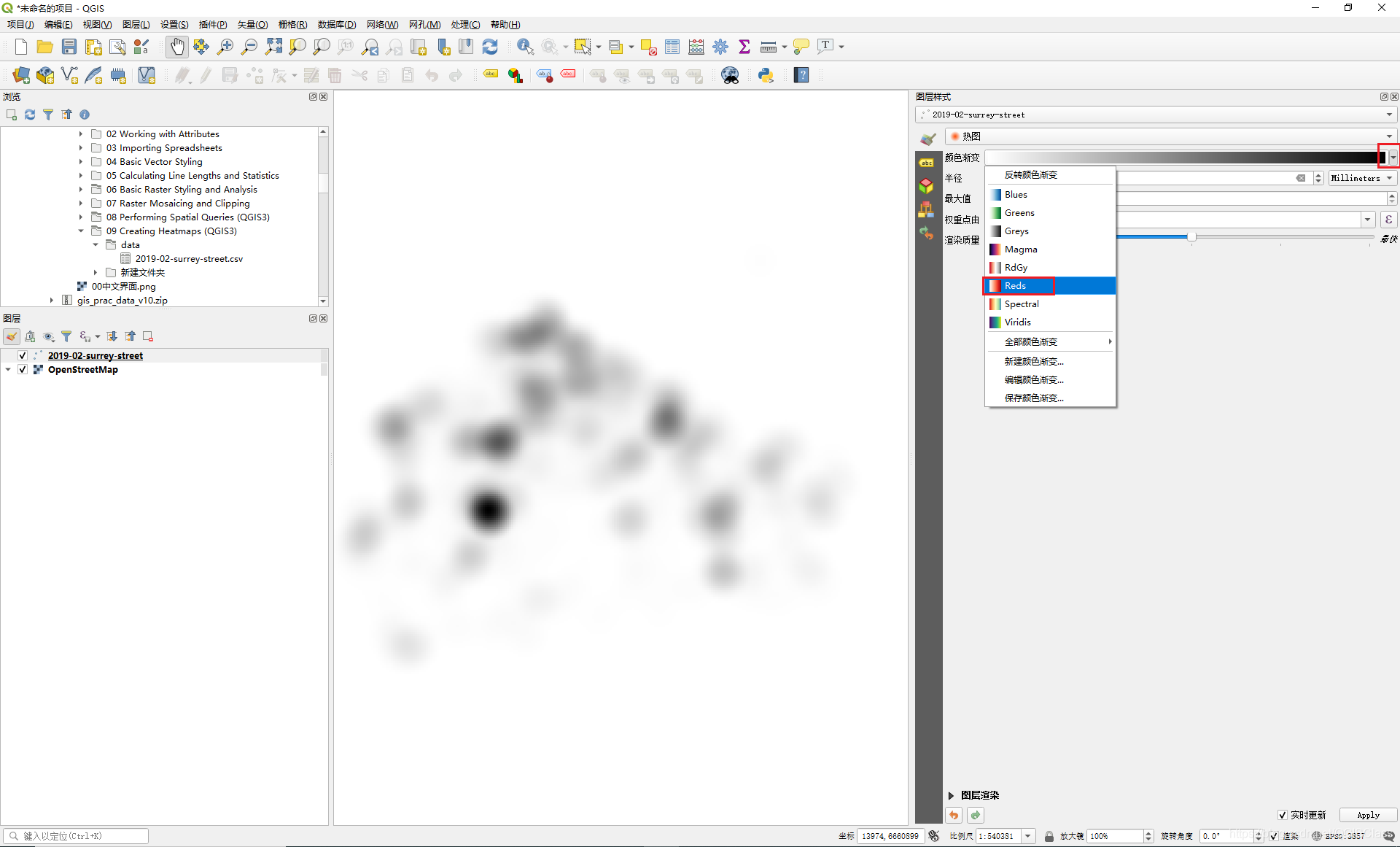
Task: Open the attribute table icon
Action: click(x=672, y=47)
